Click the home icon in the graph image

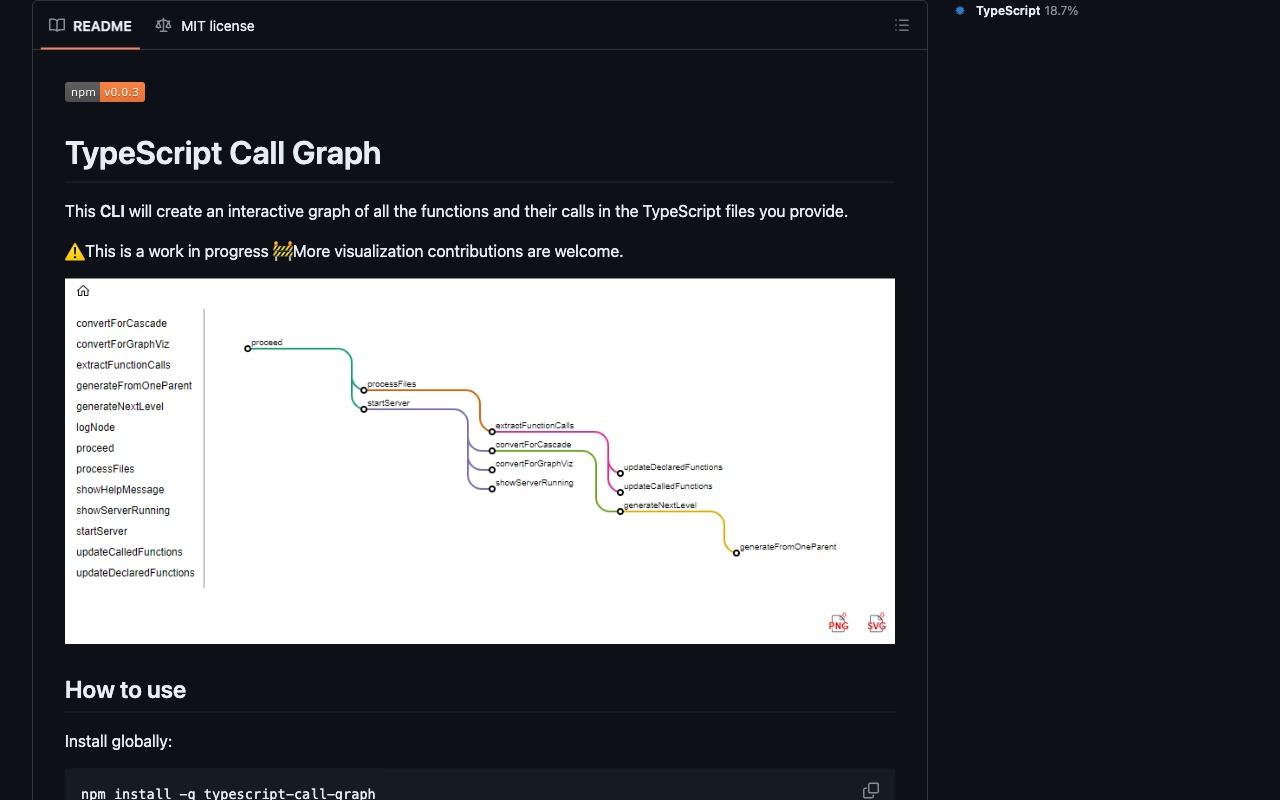(83, 291)
